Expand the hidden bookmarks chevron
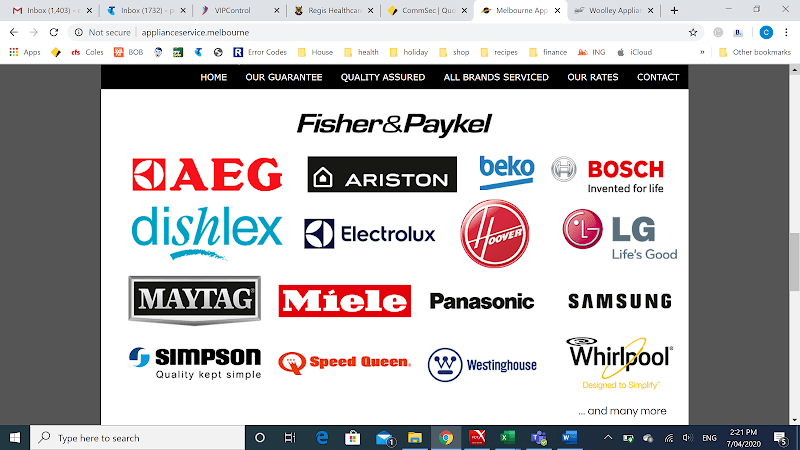 (x=702, y=52)
